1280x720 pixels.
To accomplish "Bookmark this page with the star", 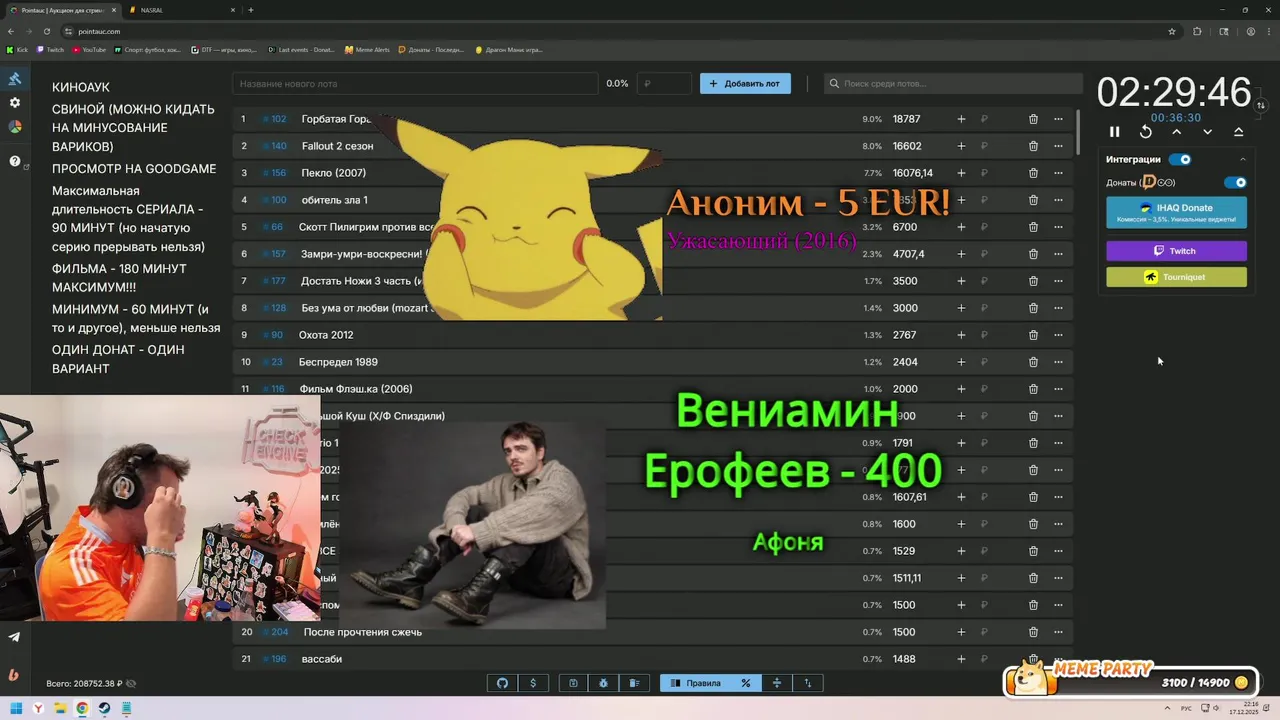I will [x=1172, y=31].
